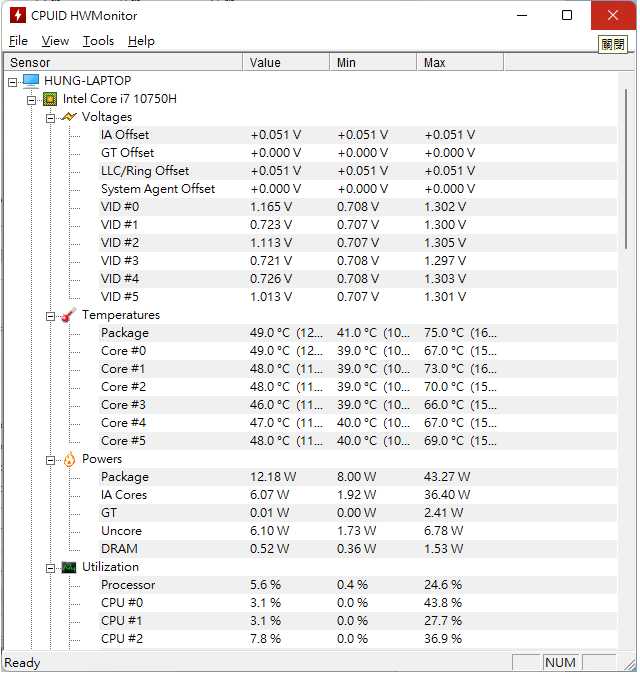Collapse the Intel Core i7 10750H node
The width and height of the screenshot is (640, 673).
[31, 100]
